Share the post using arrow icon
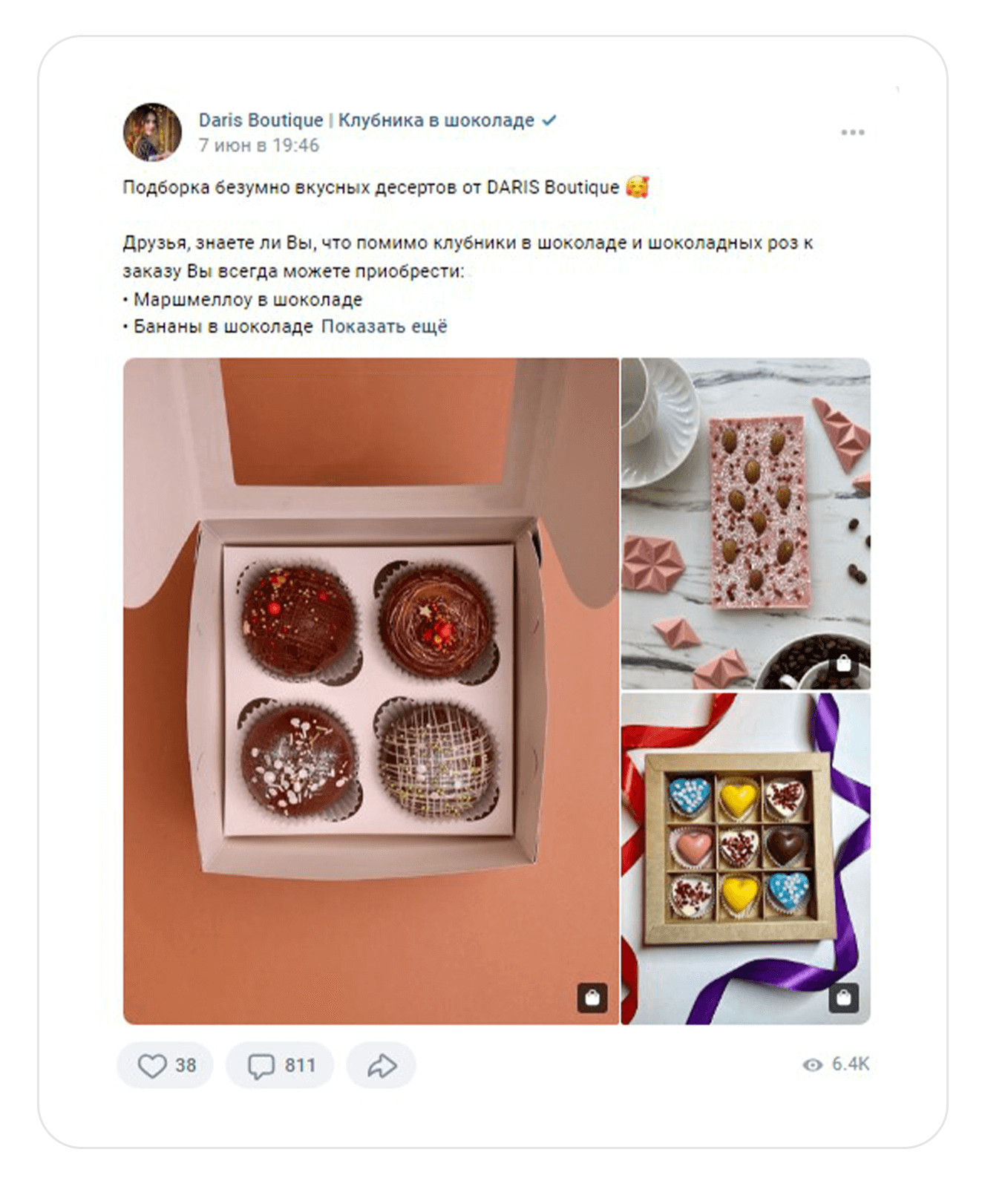This screenshot has height=1204, width=985. [x=382, y=1067]
